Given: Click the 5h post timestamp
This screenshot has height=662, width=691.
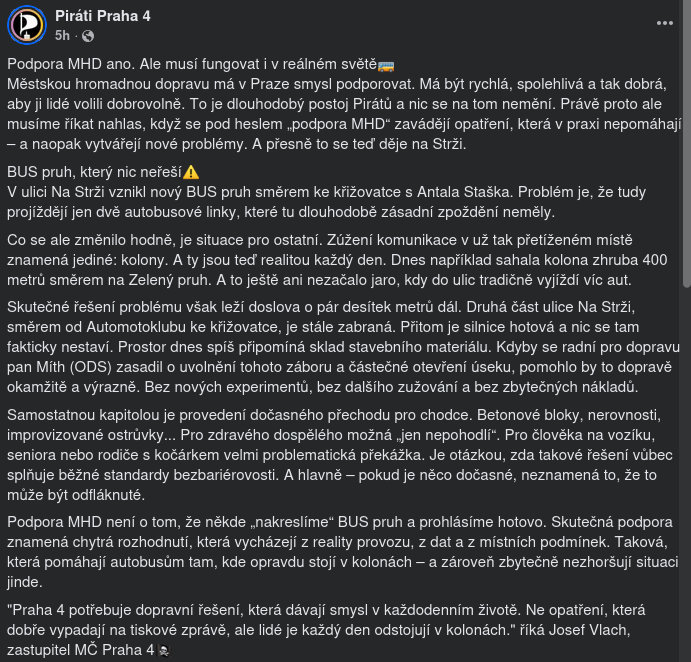Looking at the screenshot, I should [62, 35].
